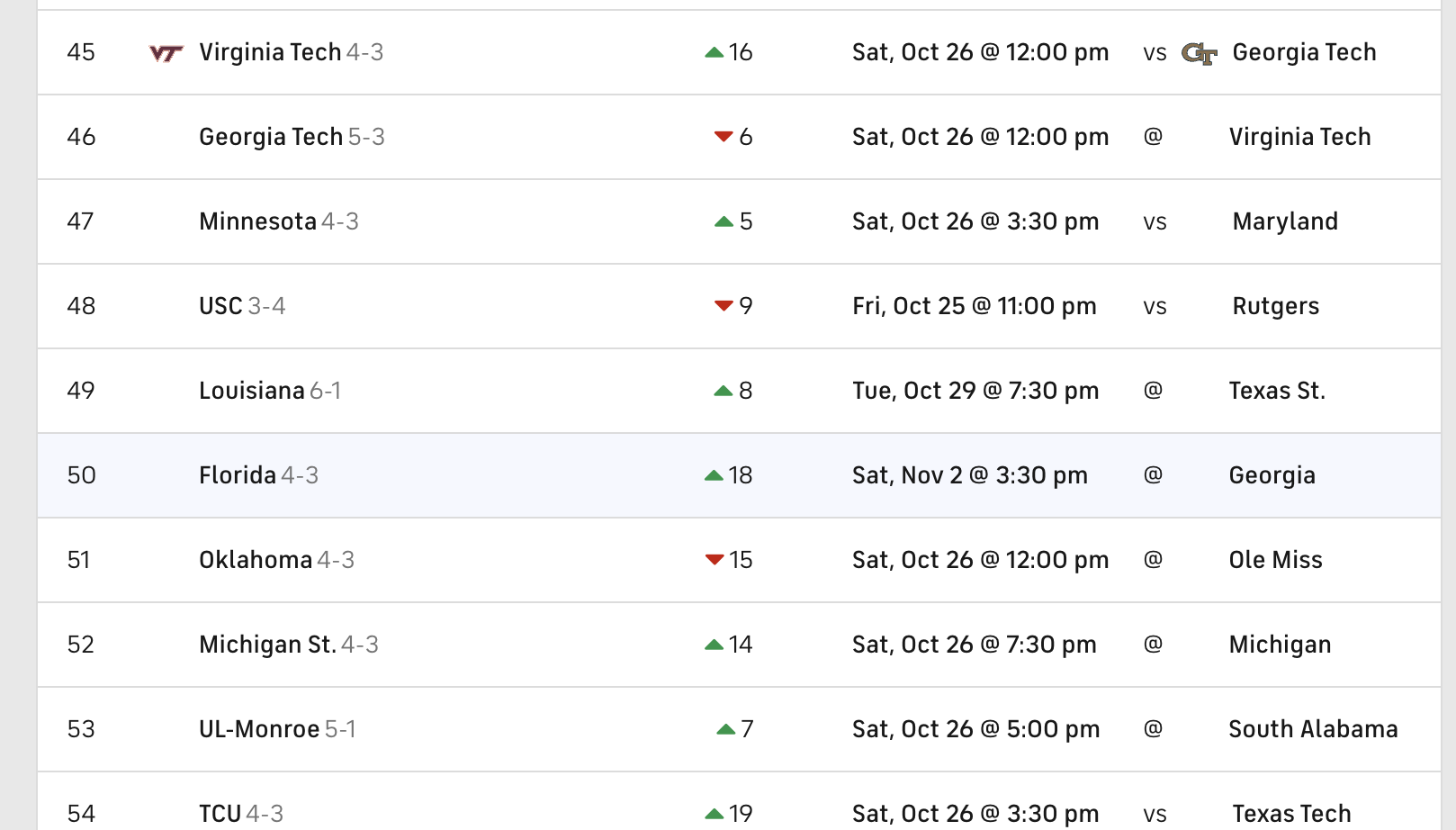Open opponent Texas St. link

click(1277, 391)
